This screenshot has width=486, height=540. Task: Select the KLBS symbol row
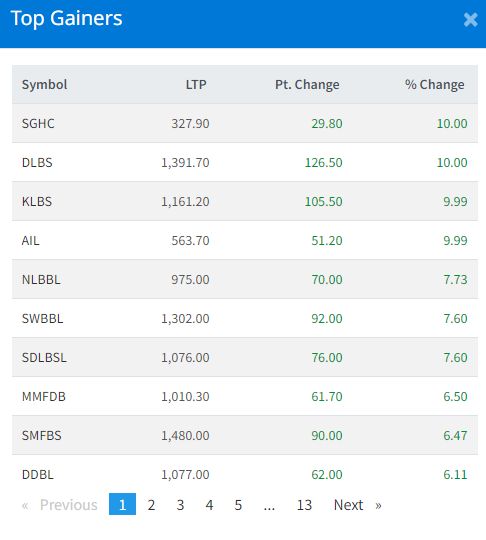point(245,201)
